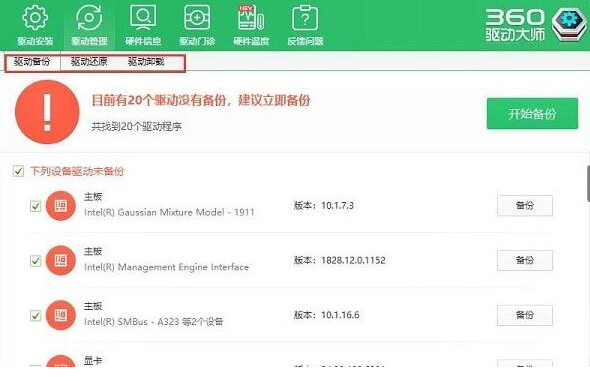Open the 驱动门诊 first-aid icon
590x381 pixels.
(x=197, y=17)
